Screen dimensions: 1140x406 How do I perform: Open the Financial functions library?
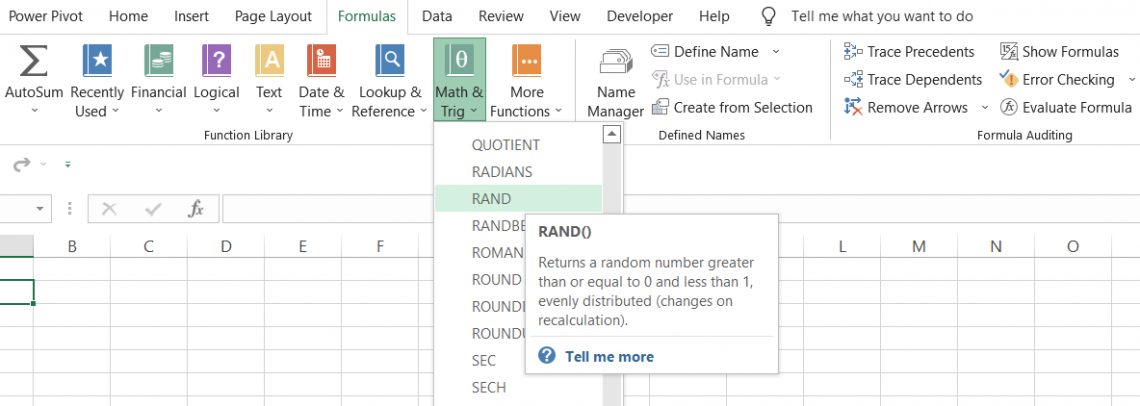158,62
